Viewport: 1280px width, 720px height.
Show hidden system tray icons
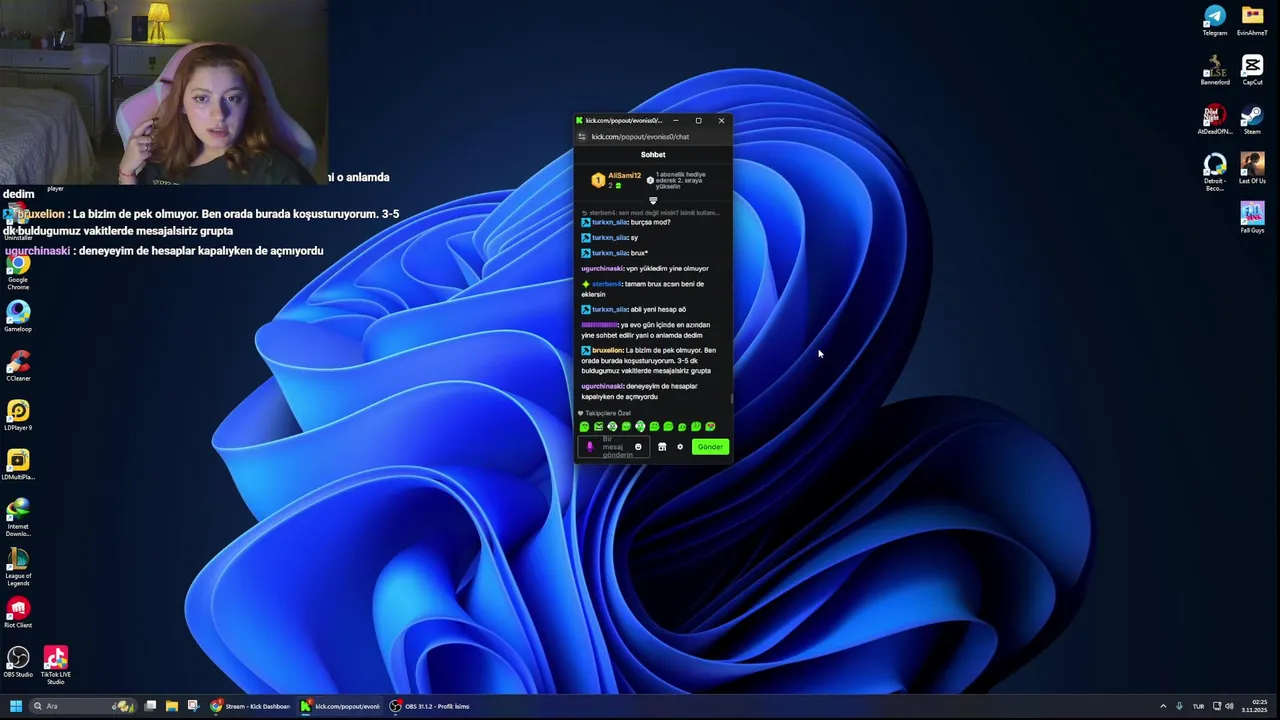pyautogui.click(x=1162, y=706)
